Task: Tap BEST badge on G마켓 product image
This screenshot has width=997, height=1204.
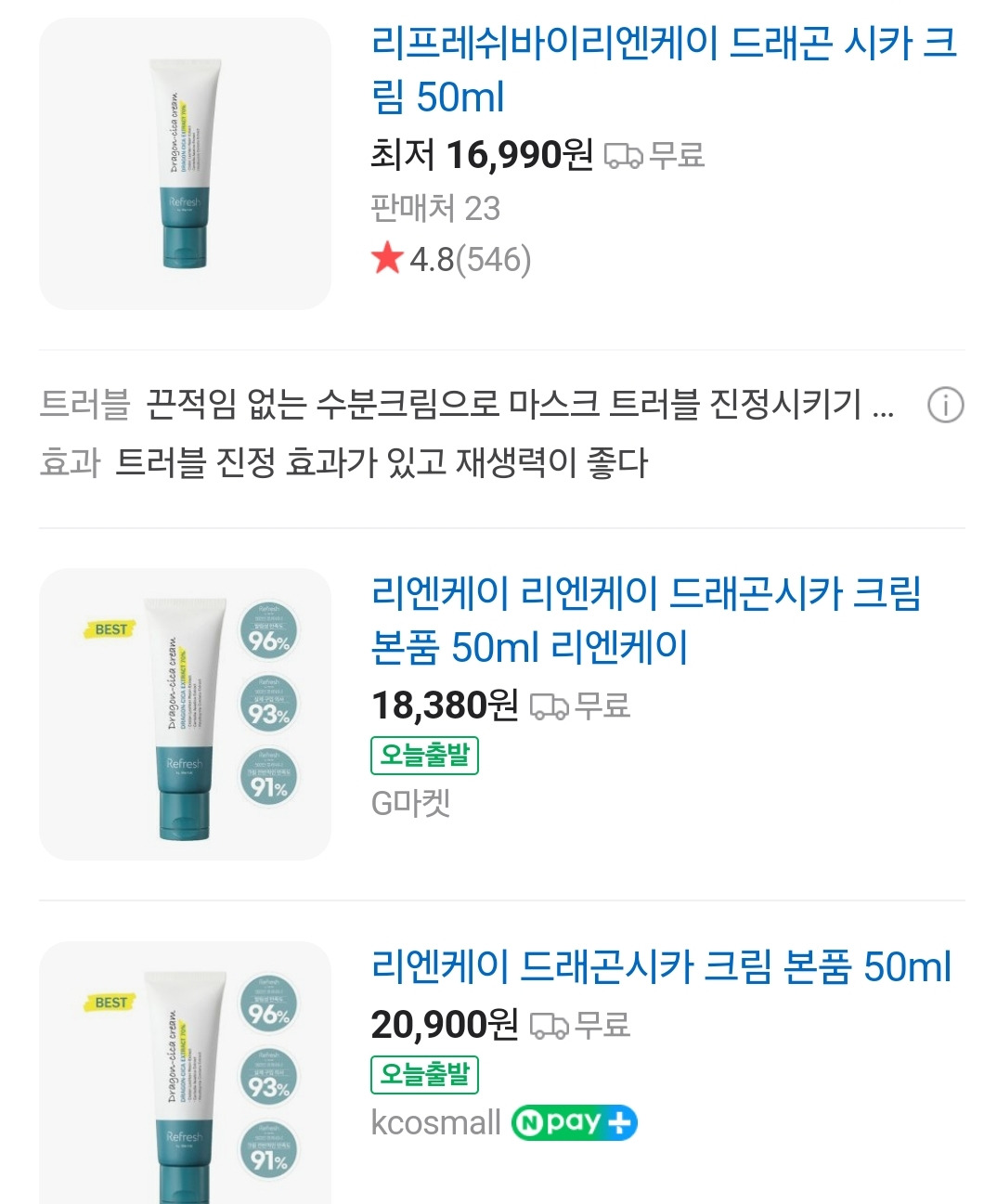Action: 111,629
